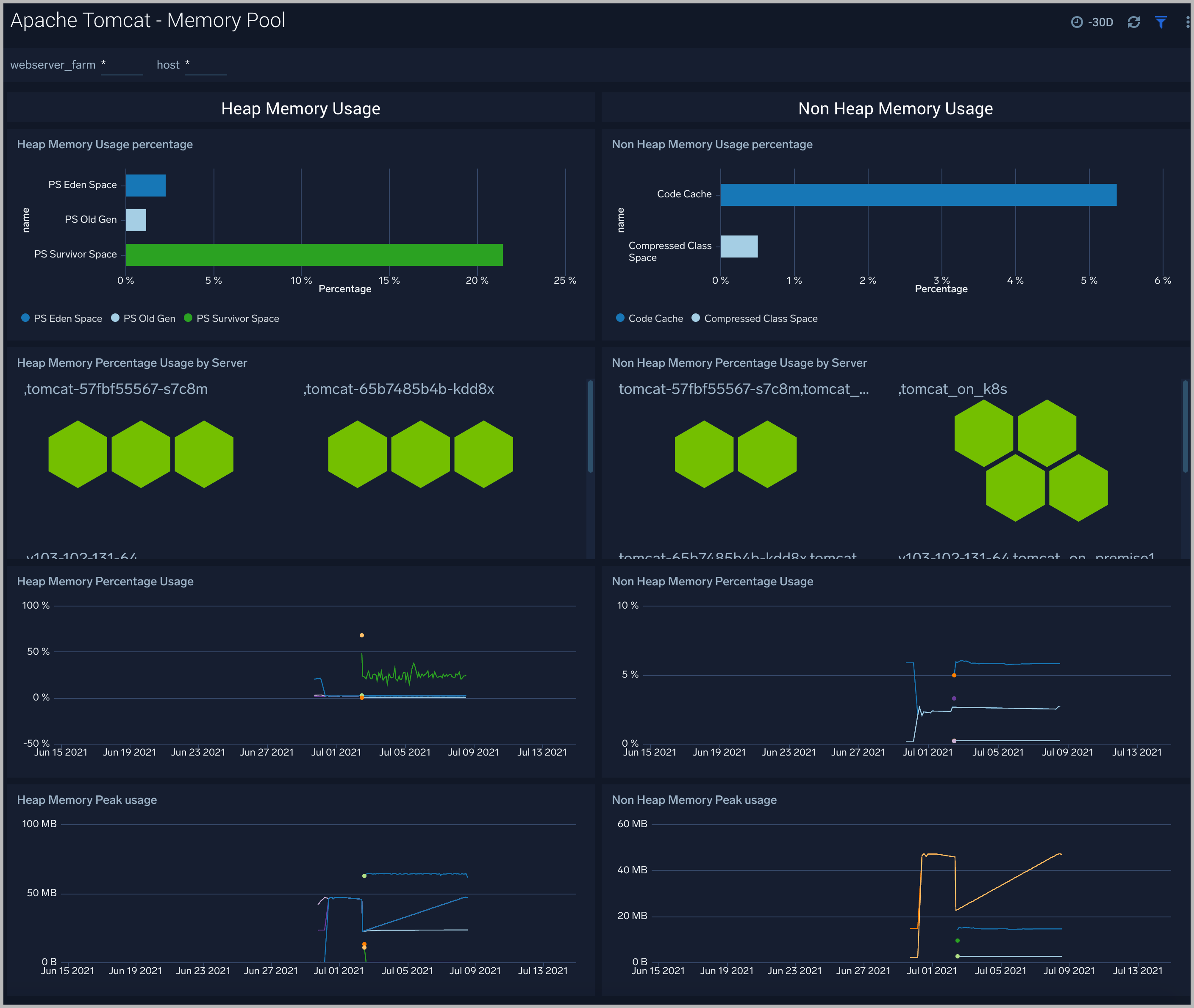This screenshot has width=1194, height=1008.
Task: Click the clock time range icon
Action: pos(1076,22)
